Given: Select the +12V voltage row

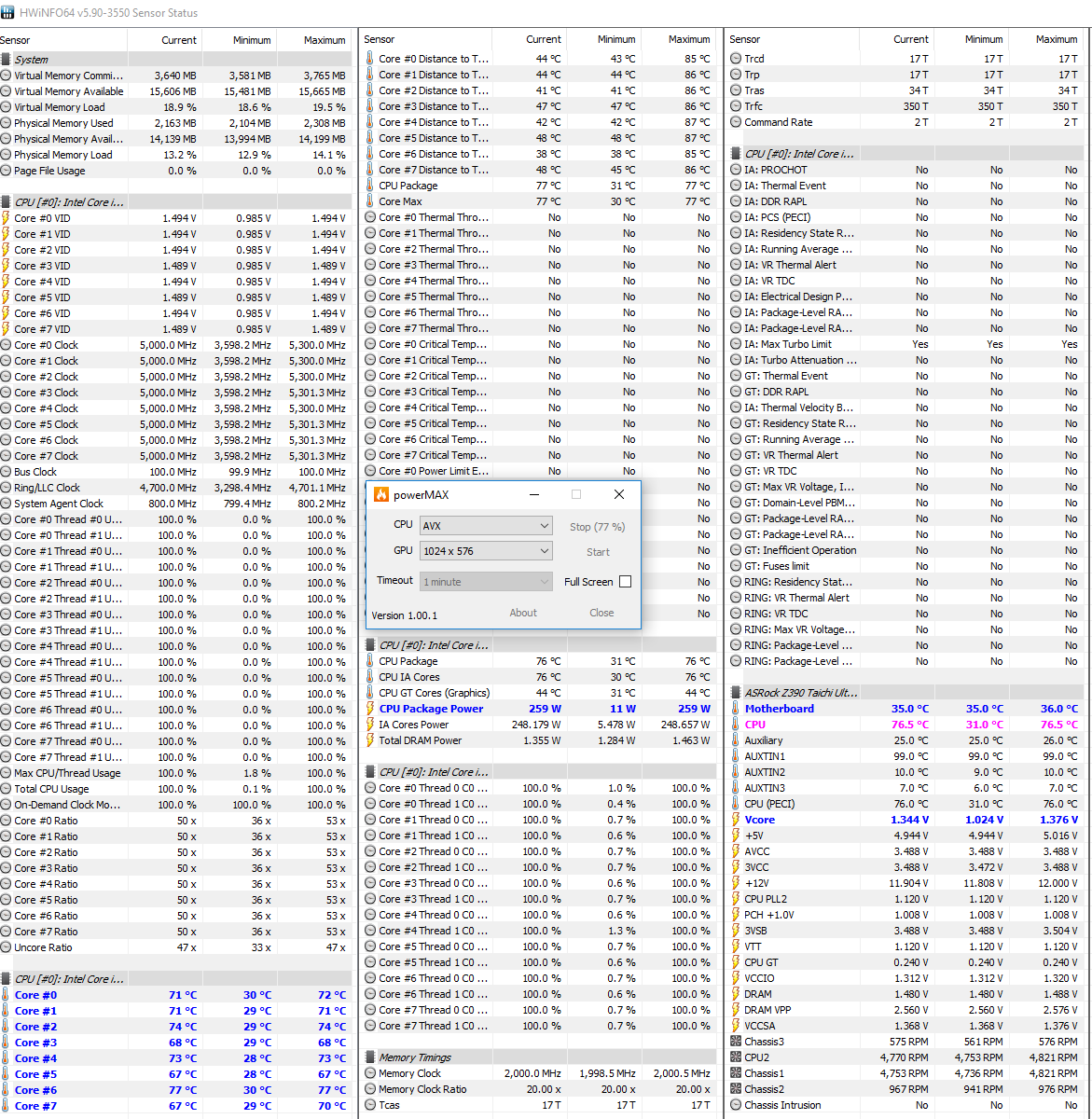Looking at the screenshot, I should pyautogui.click(x=906, y=883).
